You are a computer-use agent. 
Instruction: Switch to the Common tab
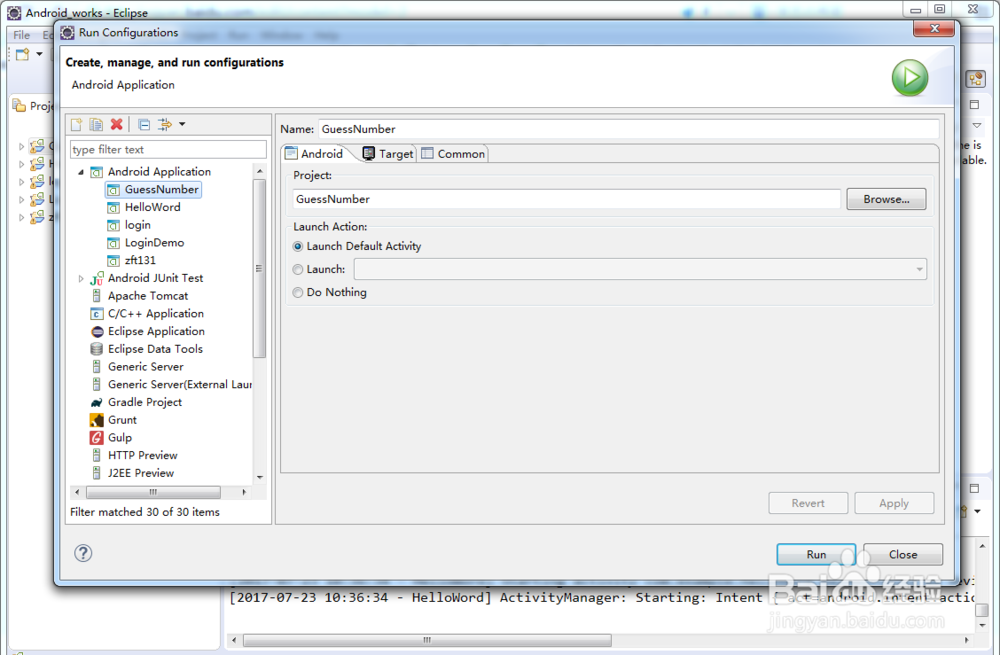[453, 154]
